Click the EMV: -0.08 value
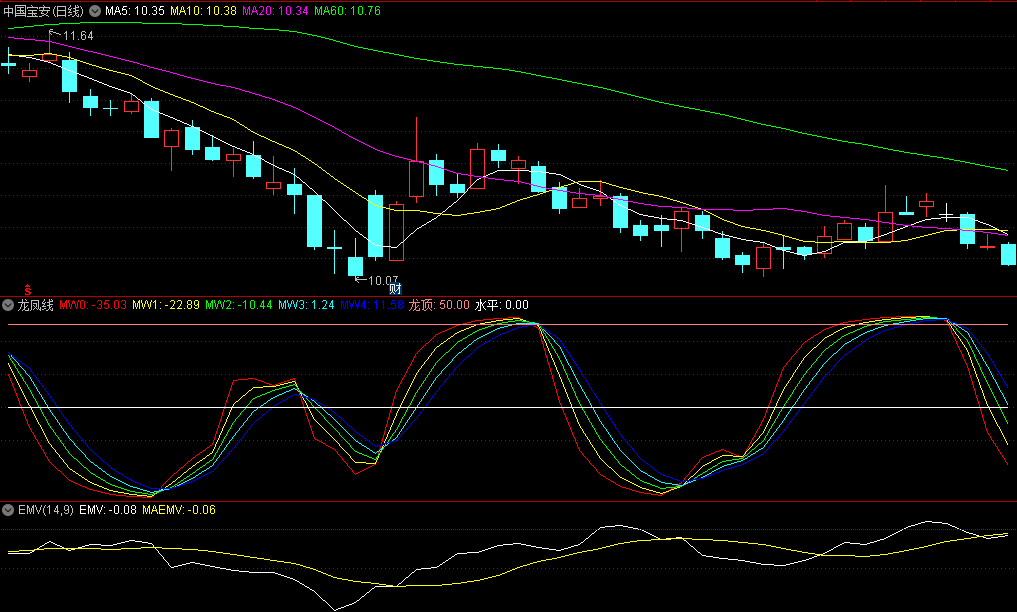Image resolution: width=1017 pixels, height=612 pixels. tap(108, 510)
